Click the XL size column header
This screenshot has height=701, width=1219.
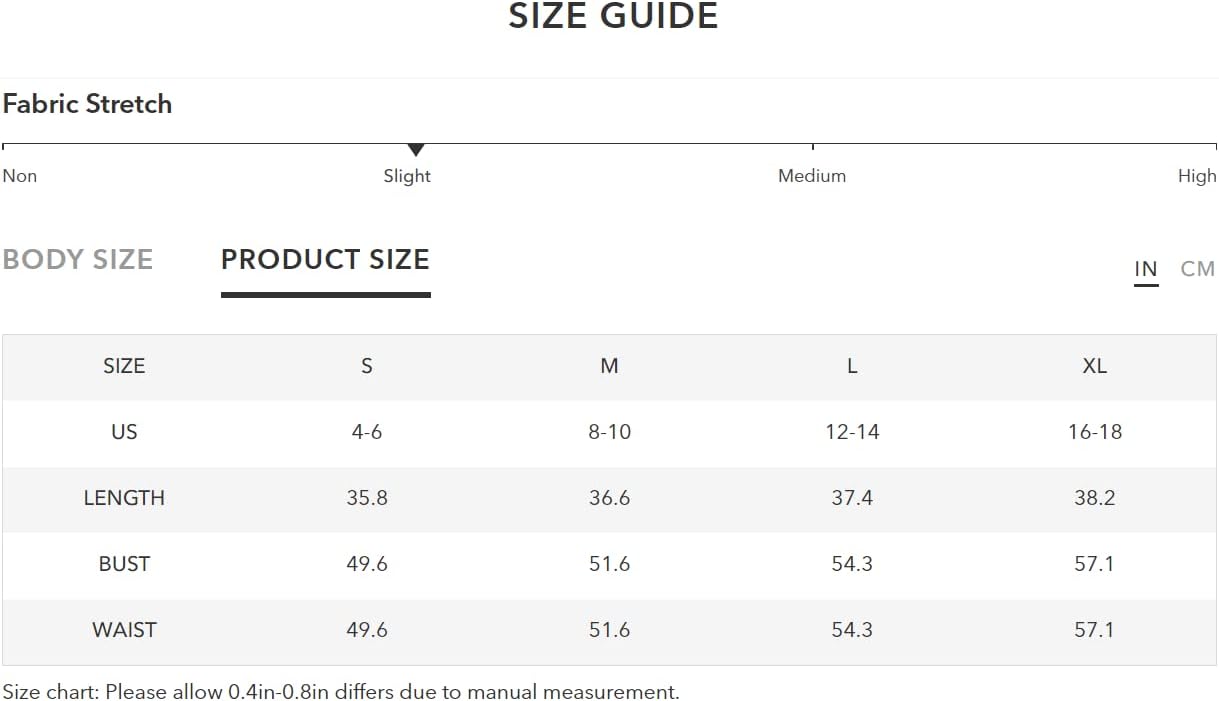1095,366
